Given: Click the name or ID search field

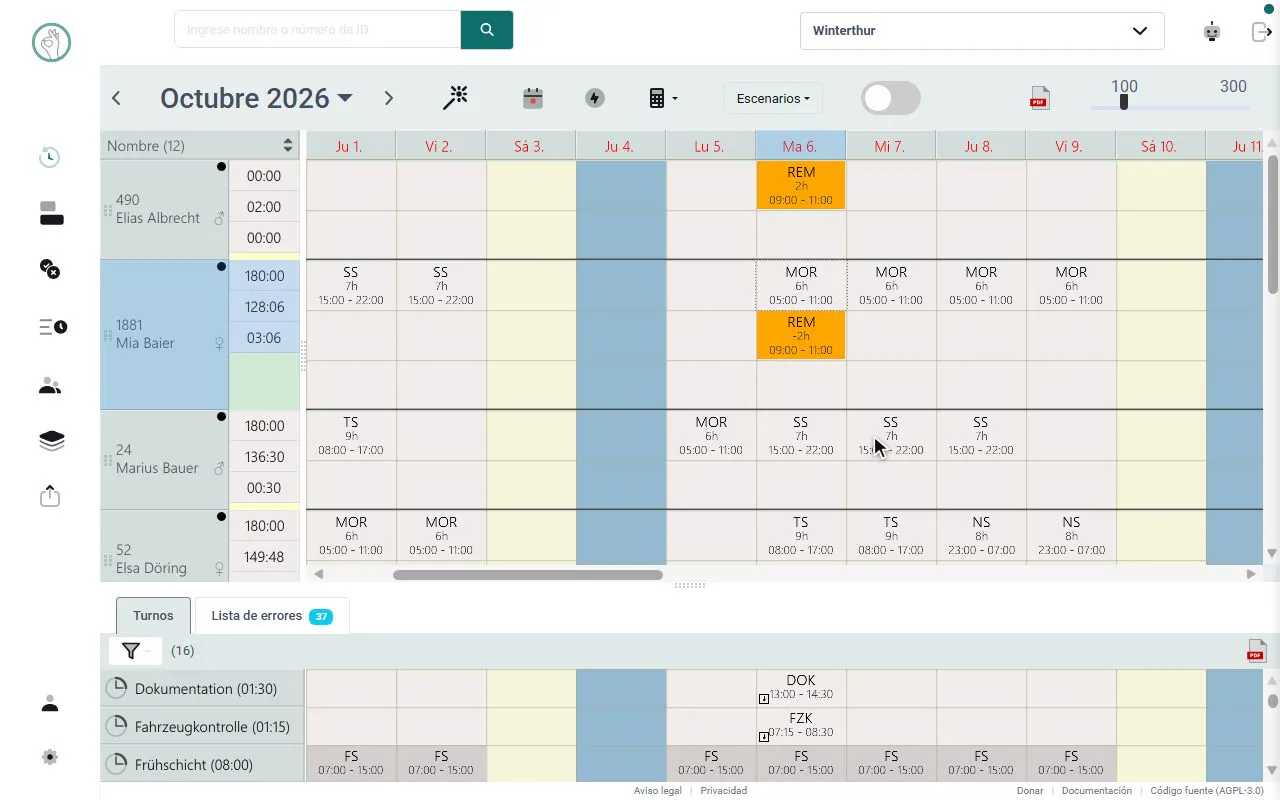Looking at the screenshot, I should (x=317, y=30).
